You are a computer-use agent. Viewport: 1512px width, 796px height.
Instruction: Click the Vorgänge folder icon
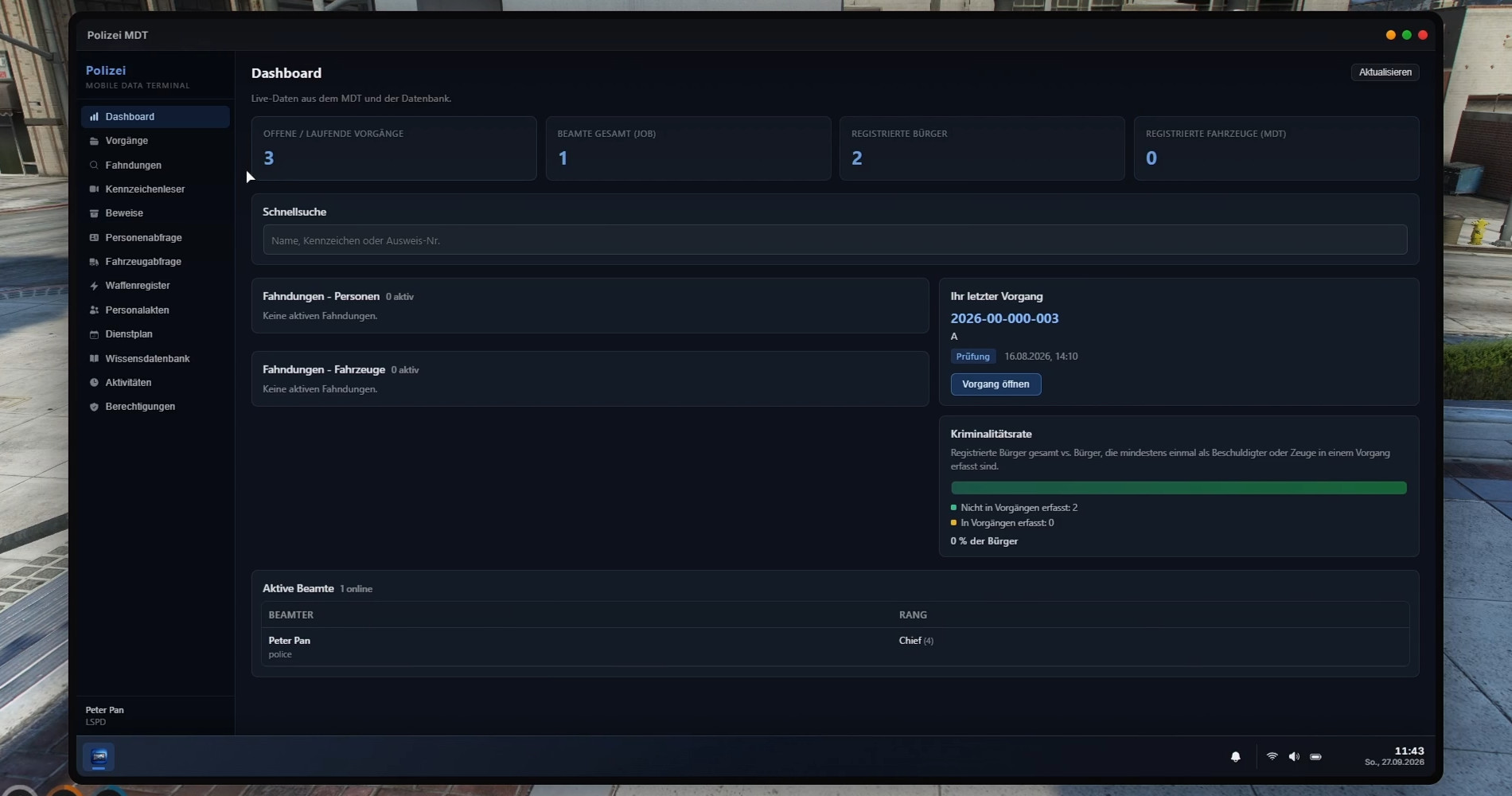click(x=94, y=141)
